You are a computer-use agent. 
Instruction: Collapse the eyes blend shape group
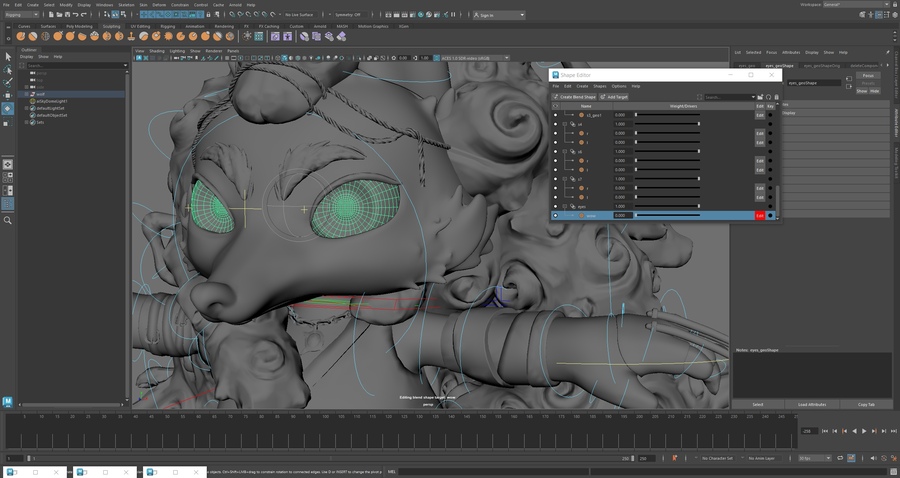[x=564, y=206]
